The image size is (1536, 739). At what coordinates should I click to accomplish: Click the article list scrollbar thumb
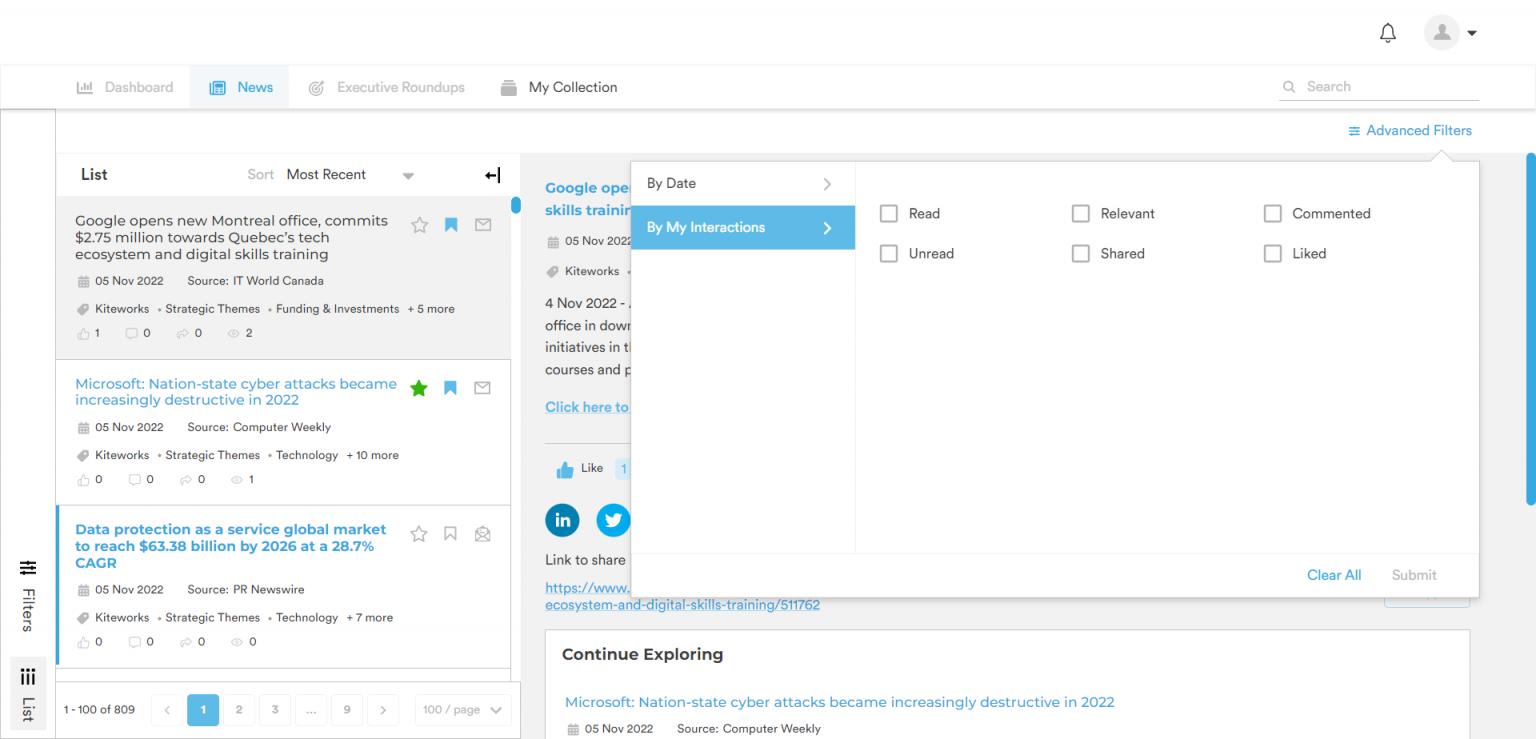(516, 205)
